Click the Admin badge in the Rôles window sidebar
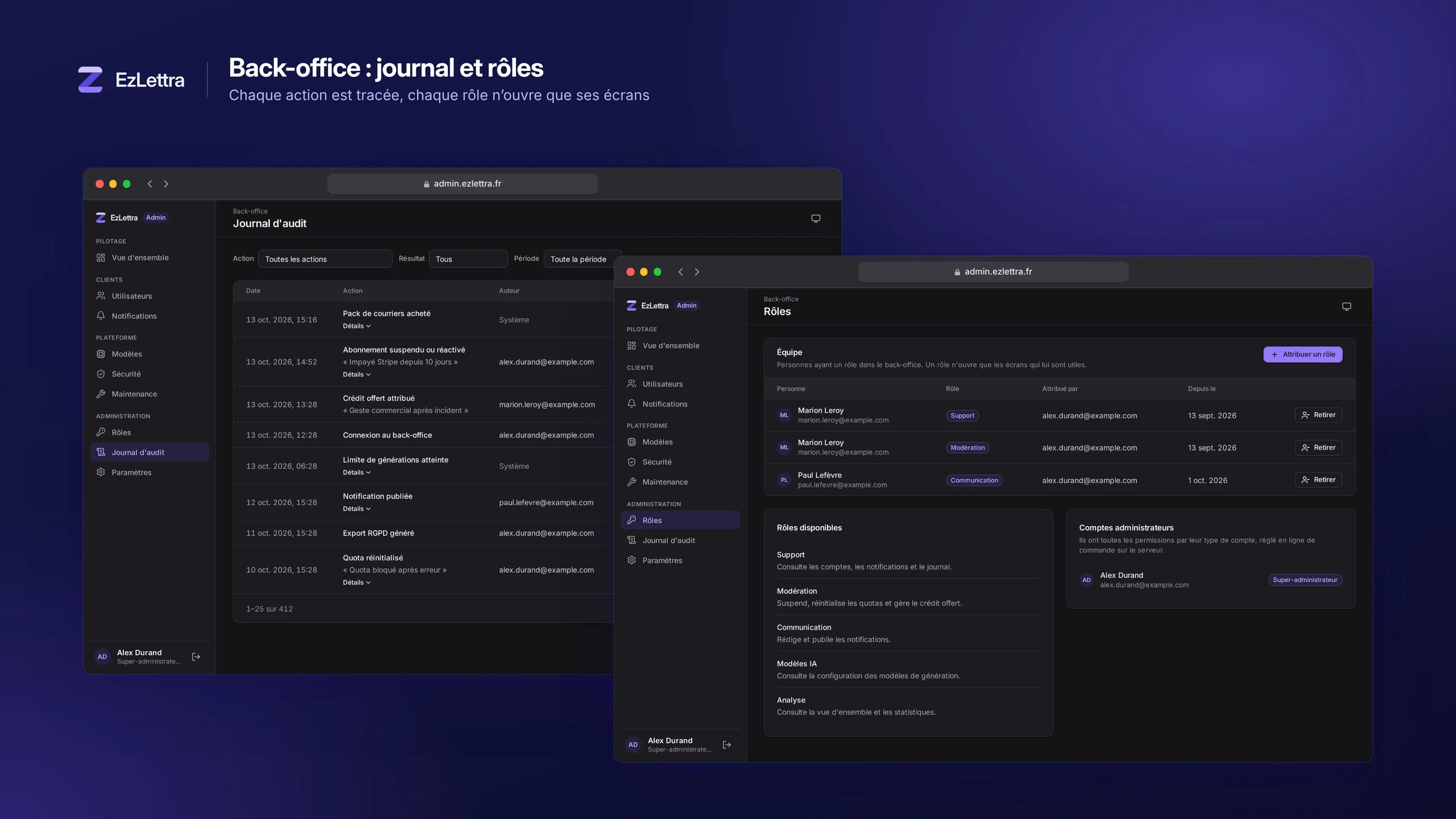The width and height of the screenshot is (1456, 819). click(686, 305)
